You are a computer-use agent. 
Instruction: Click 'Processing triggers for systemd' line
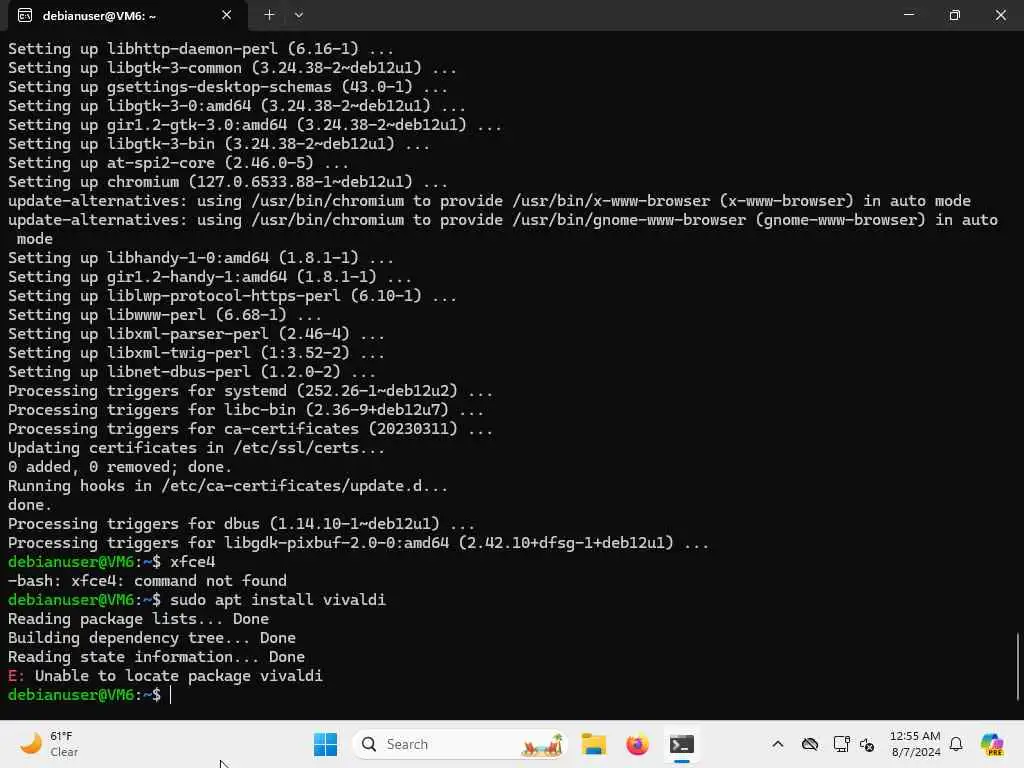click(x=250, y=391)
